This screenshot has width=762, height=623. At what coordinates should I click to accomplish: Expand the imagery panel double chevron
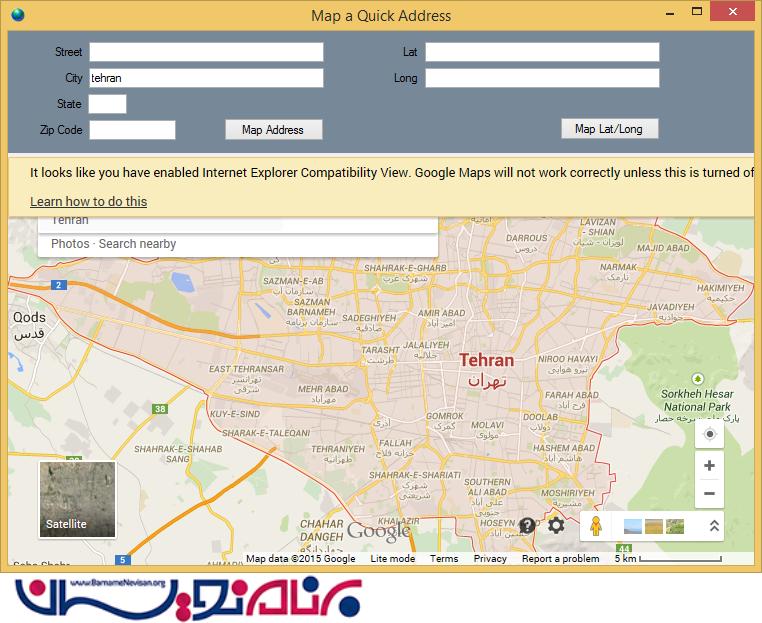click(x=714, y=526)
